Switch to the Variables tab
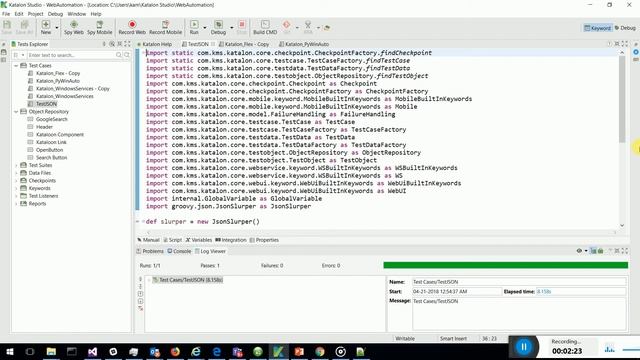This screenshot has width=640, height=360. [x=199, y=240]
